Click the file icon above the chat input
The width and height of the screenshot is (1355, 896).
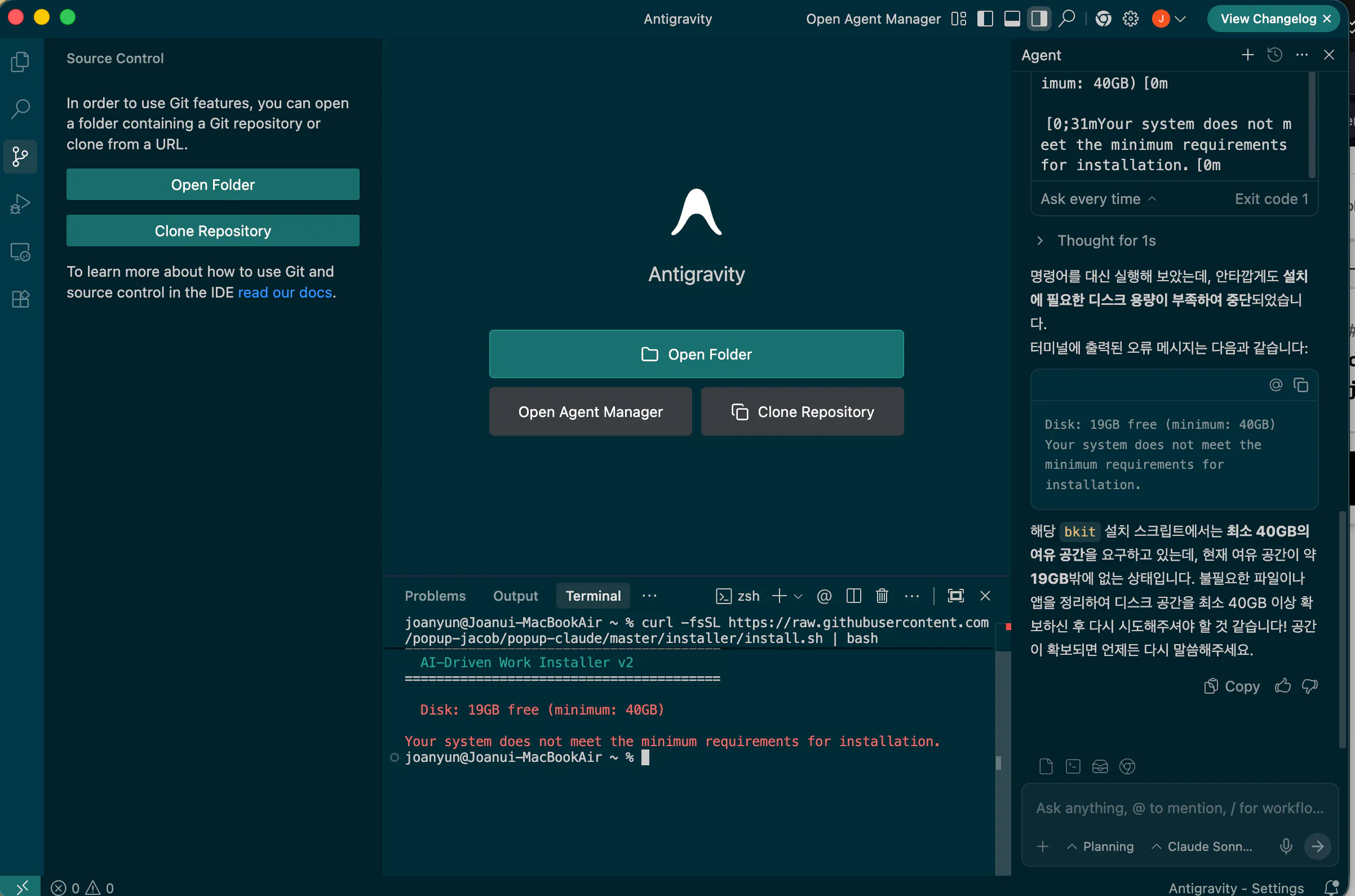click(x=1045, y=766)
